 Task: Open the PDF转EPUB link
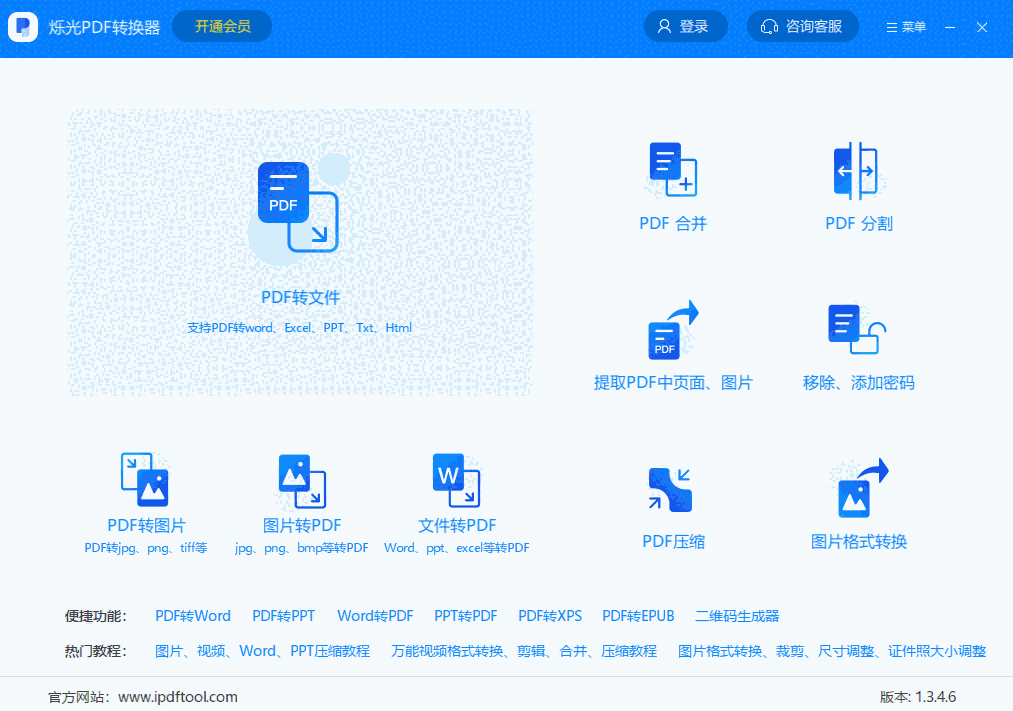637,616
